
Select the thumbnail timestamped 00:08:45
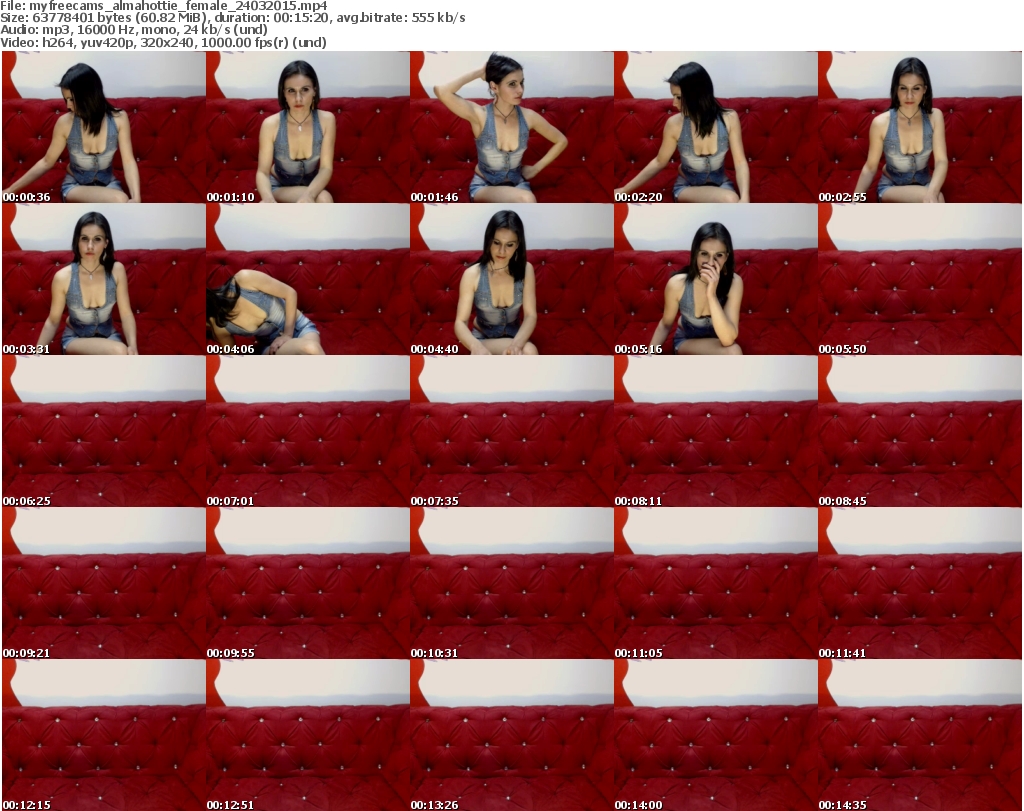(920, 431)
